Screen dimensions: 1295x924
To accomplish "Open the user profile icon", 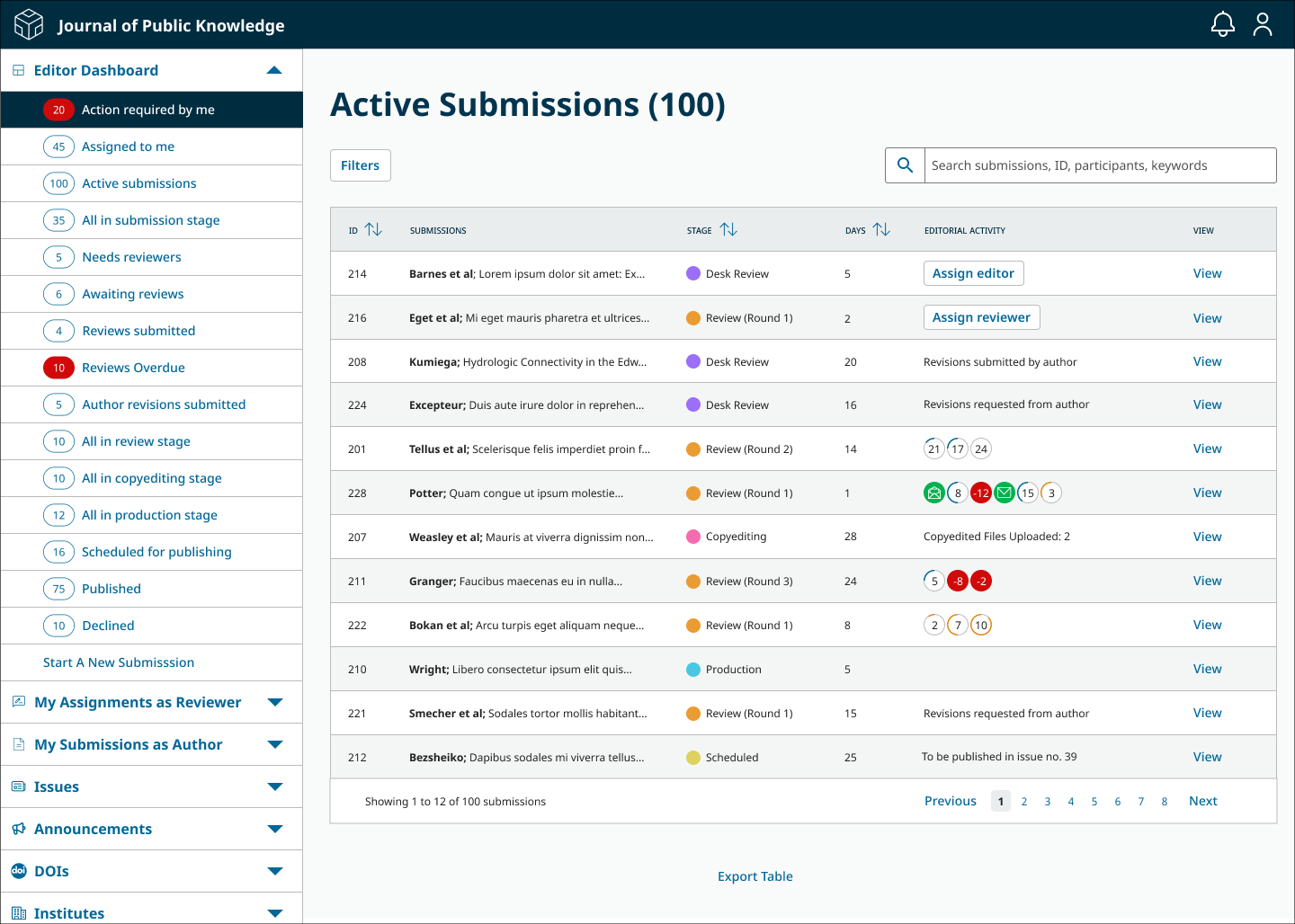I will pyautogui.click(x=1263, y=24).
